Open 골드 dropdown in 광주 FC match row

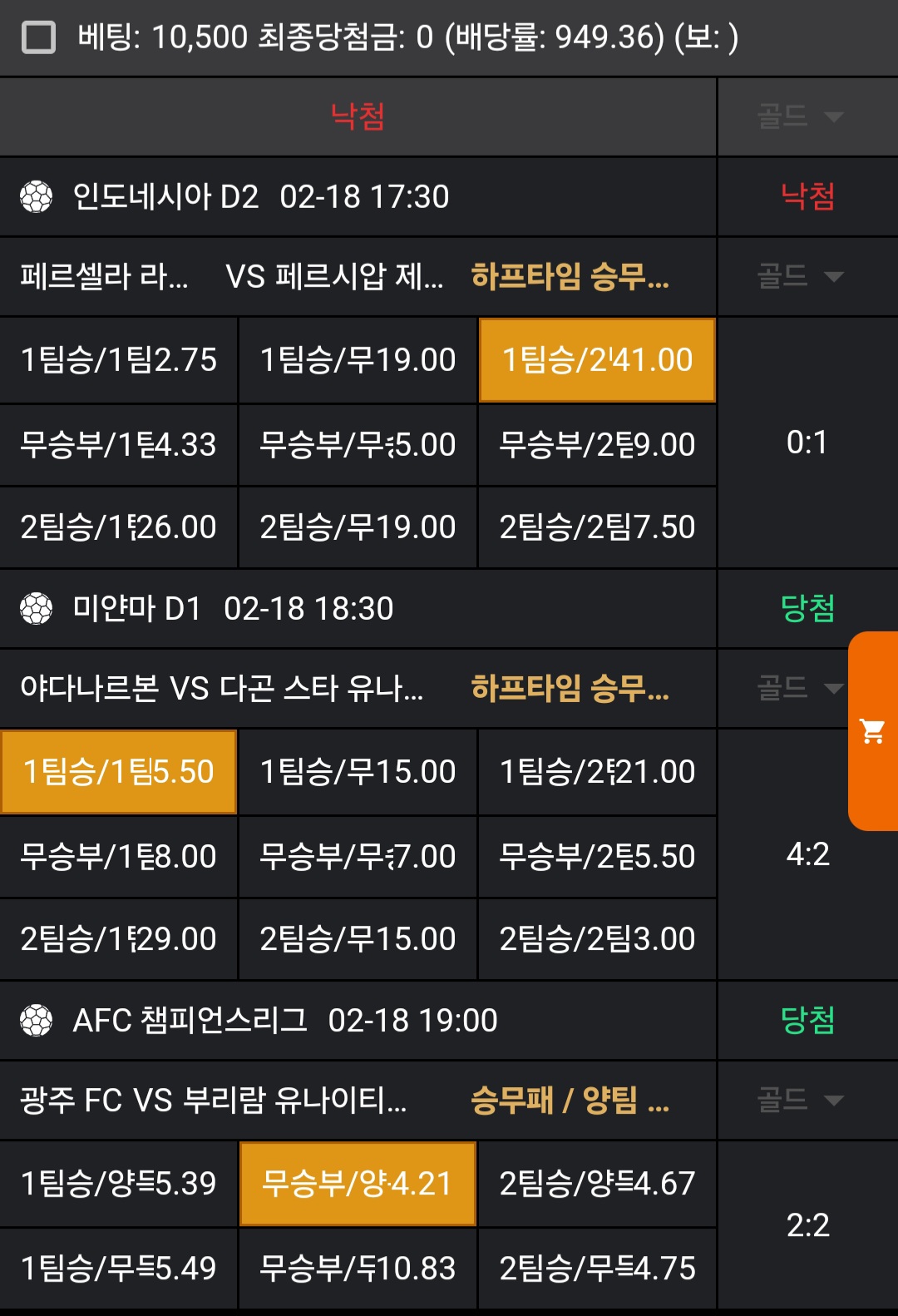click(x=801, y=1101)
